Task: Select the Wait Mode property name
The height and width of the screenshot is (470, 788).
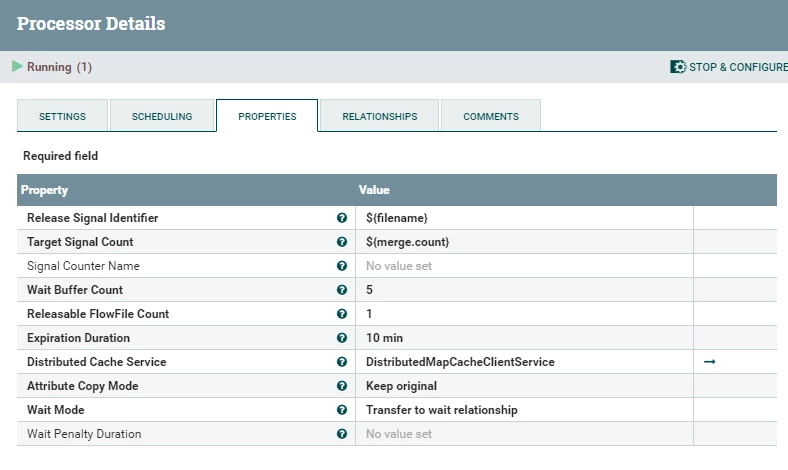Action: (x=56, y=410)
